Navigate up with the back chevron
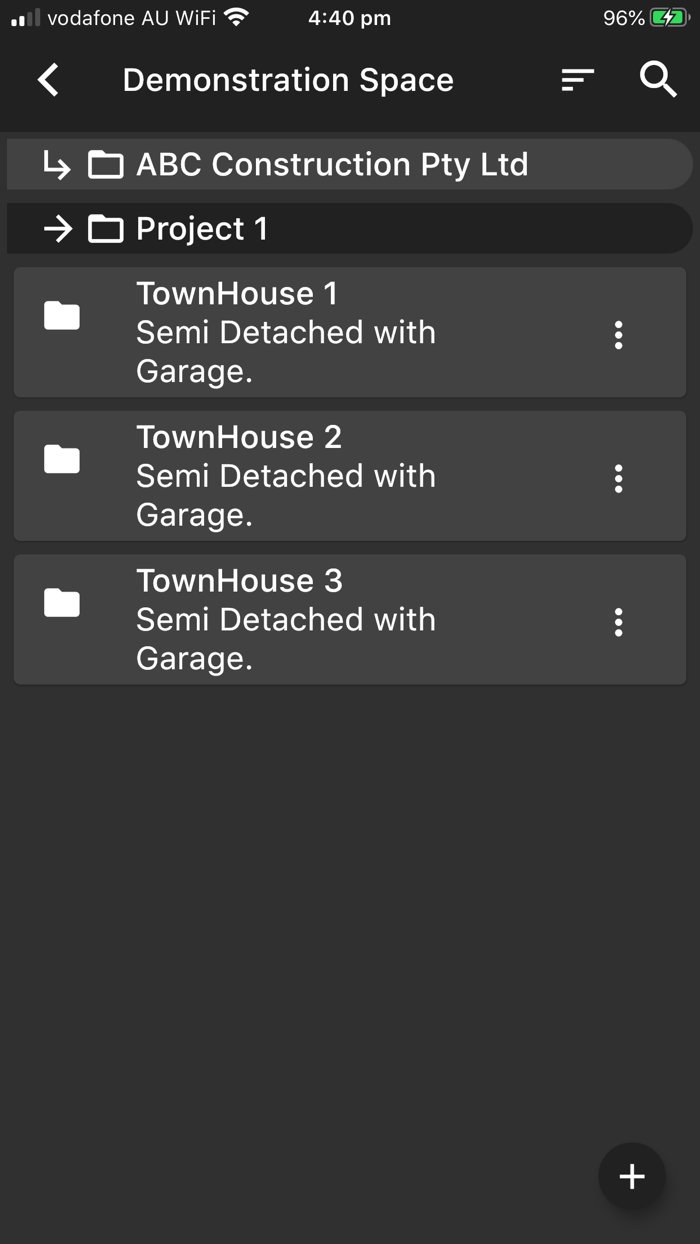Image resolution: width=700 pixels, height=1244 pixels. 47,79
